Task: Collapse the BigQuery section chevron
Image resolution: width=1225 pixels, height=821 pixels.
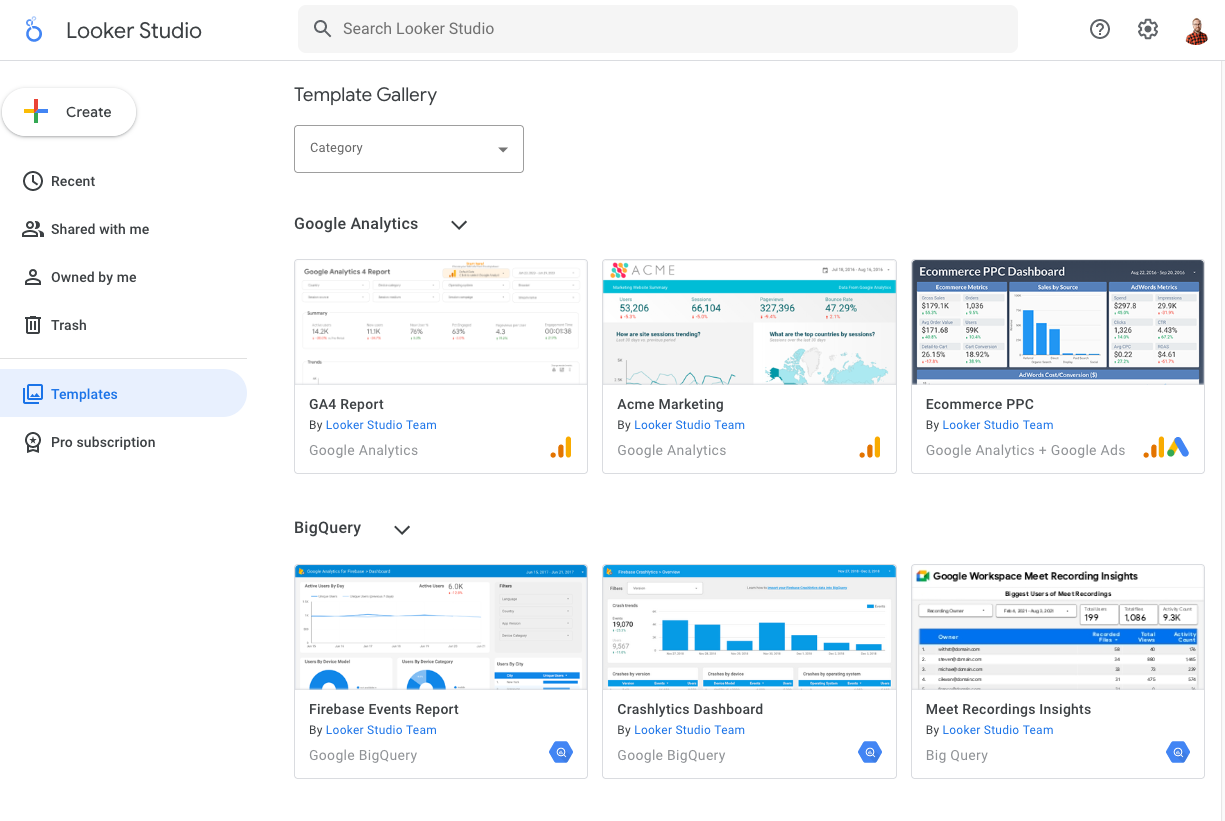Action: click(x=402, y=529)
